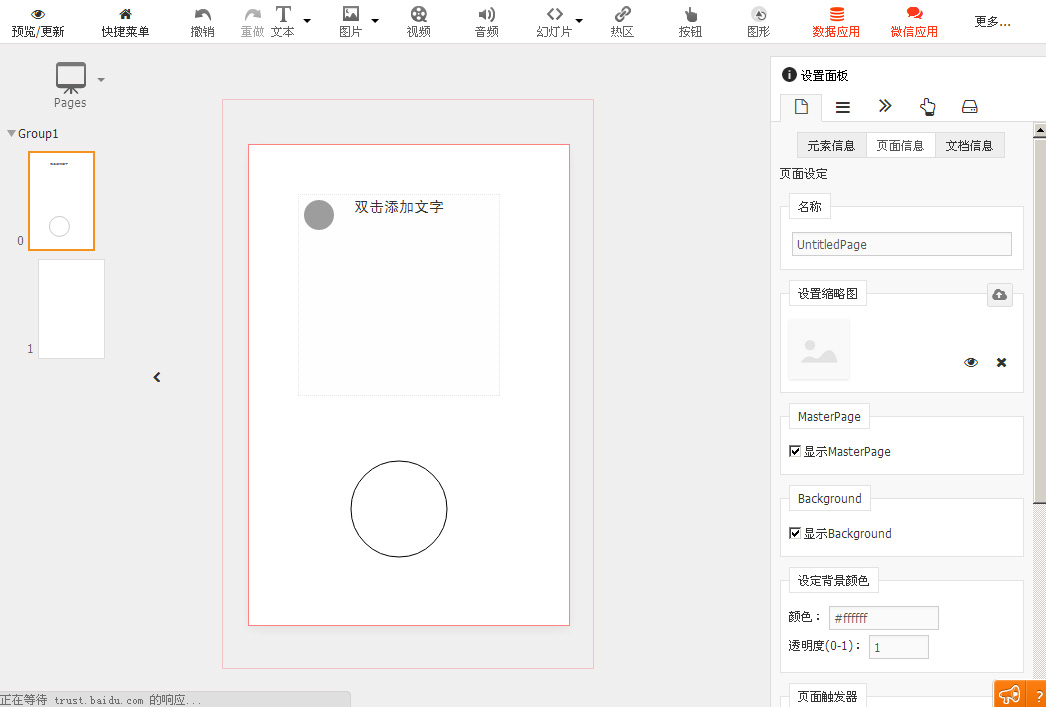Collapse the Group1 tree node
The height and width of the screenshot is (707, 1046).
click(11, 133)
